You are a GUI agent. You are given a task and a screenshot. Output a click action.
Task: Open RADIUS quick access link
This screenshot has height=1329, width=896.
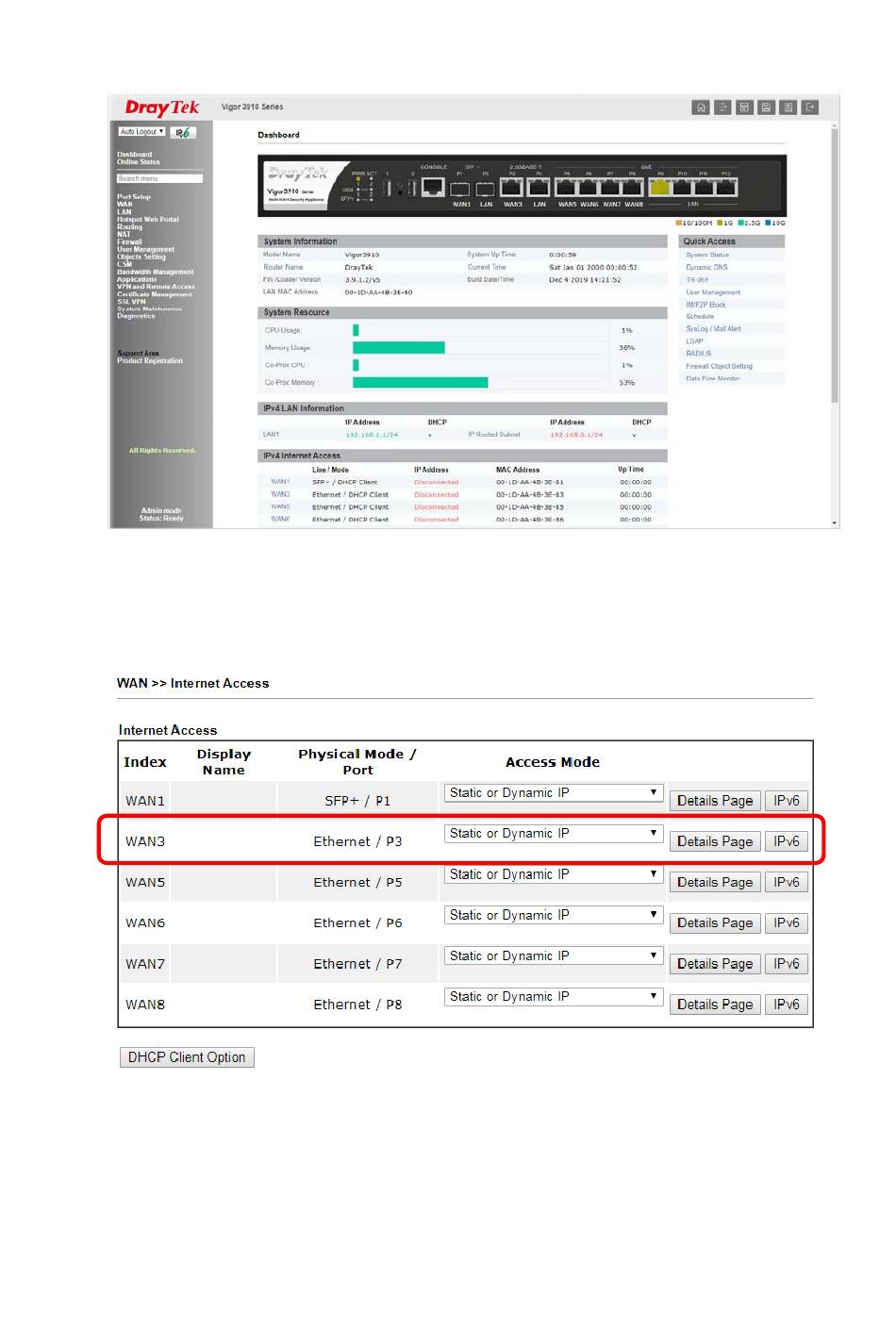pyautogui.click(x=699, y=354)
